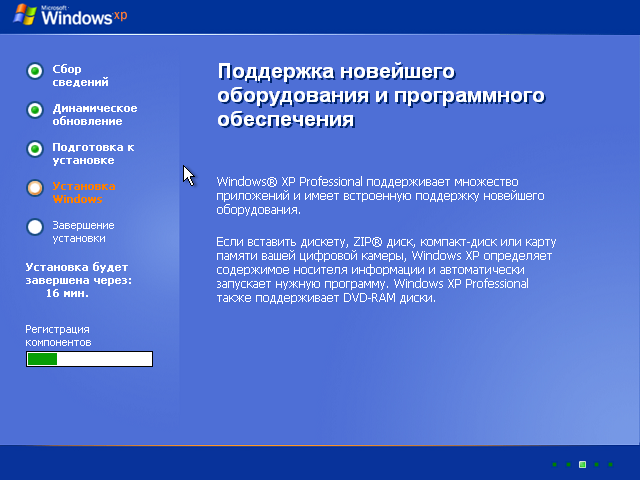Screen dimensions: 640x480
Task: Click the Windows XP flag logo
Action: tap(25, 16)
